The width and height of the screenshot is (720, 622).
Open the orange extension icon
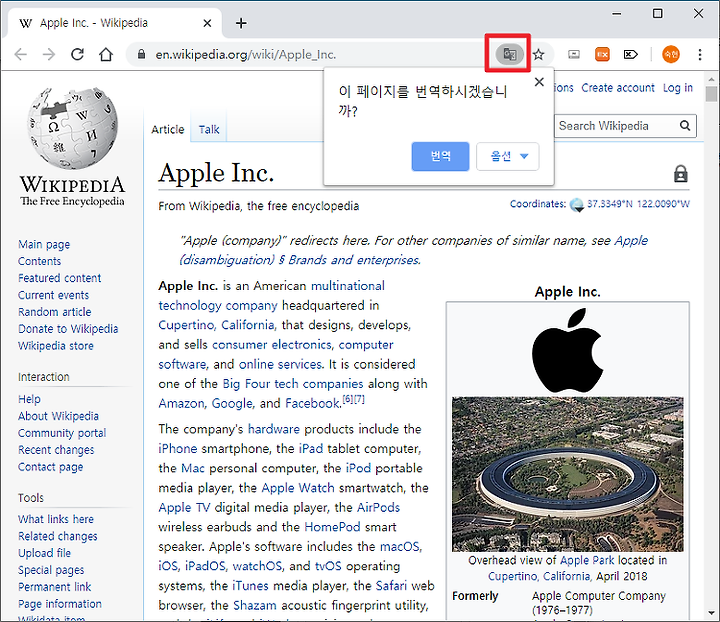(602, 55)
